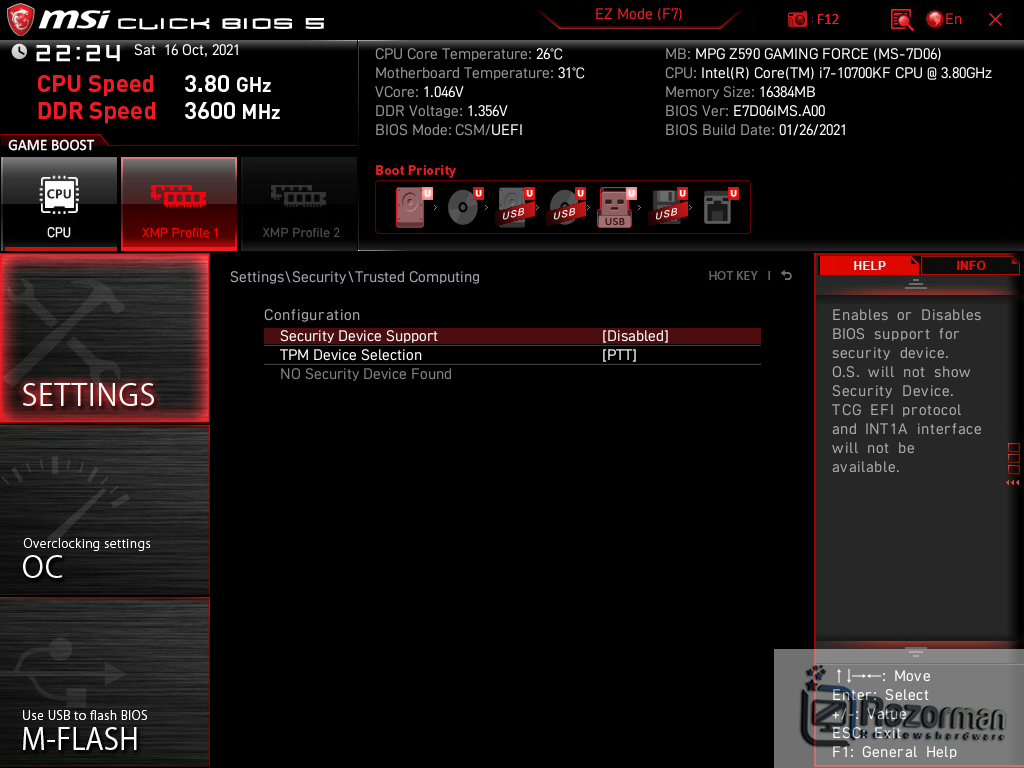This screenshot has height=768, width=1024.
Task: Switch to the HELP tab
Action: pyautogui.click(x=869, y=266)
